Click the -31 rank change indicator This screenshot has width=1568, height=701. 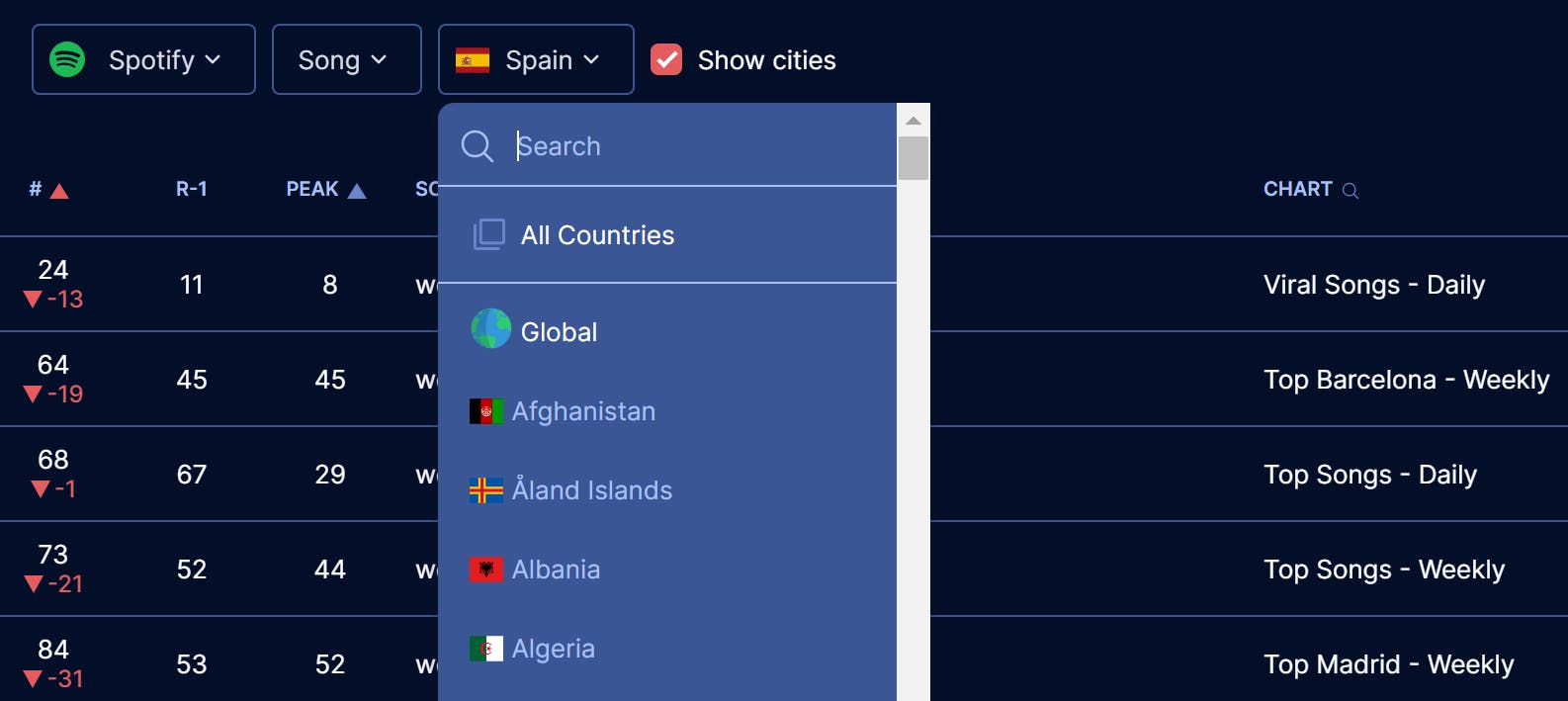53,678
